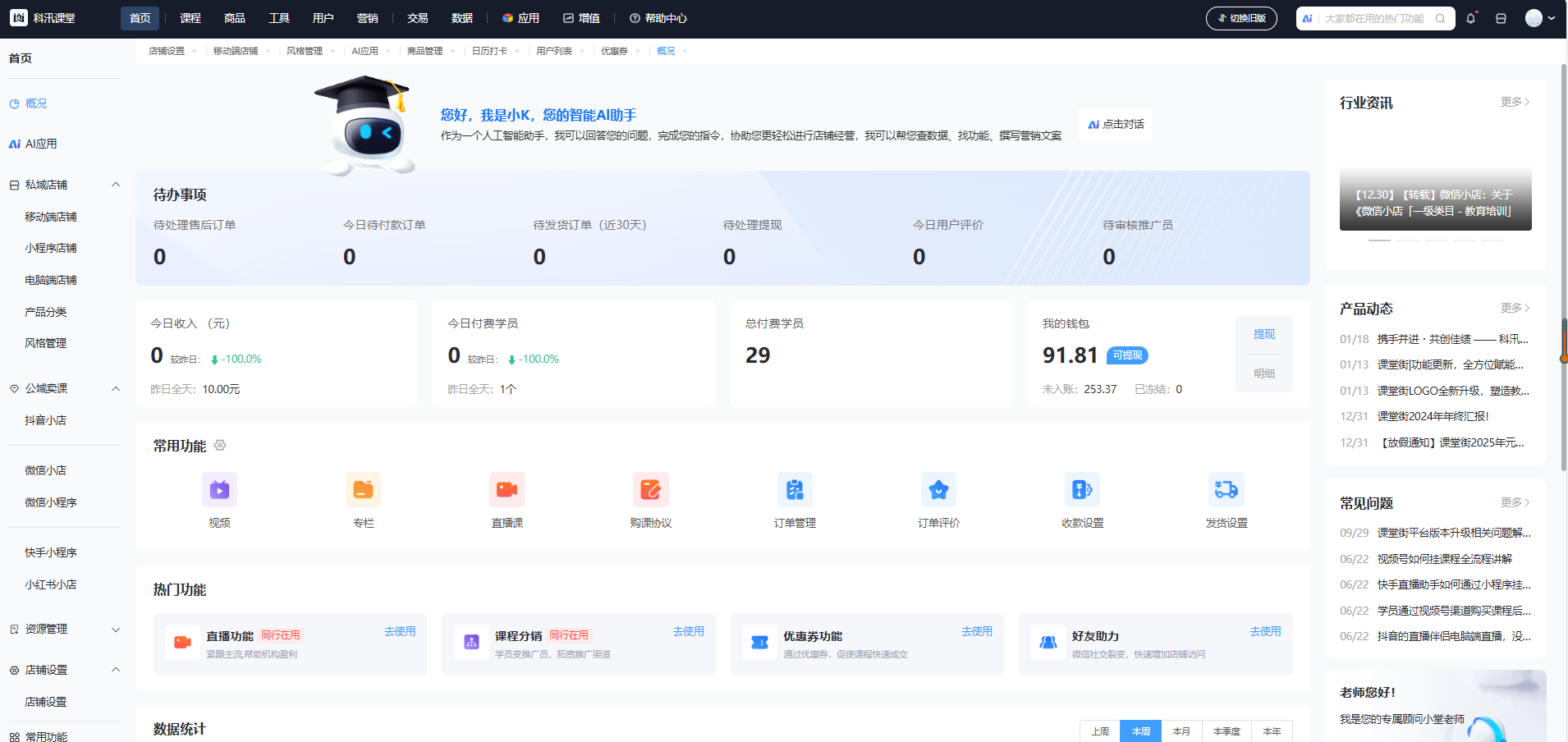The height and width of the screenshot is (742, 1568).
Task: Close the 店铺设置 tab
Action: coord(195,51)
